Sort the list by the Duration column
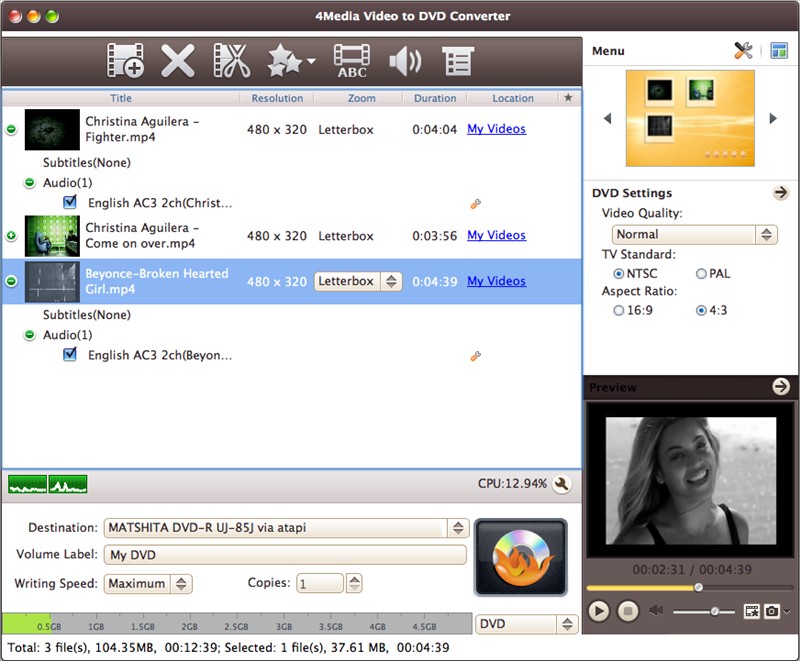Viewport: 800px width, 661px height. tap(435, 98)
